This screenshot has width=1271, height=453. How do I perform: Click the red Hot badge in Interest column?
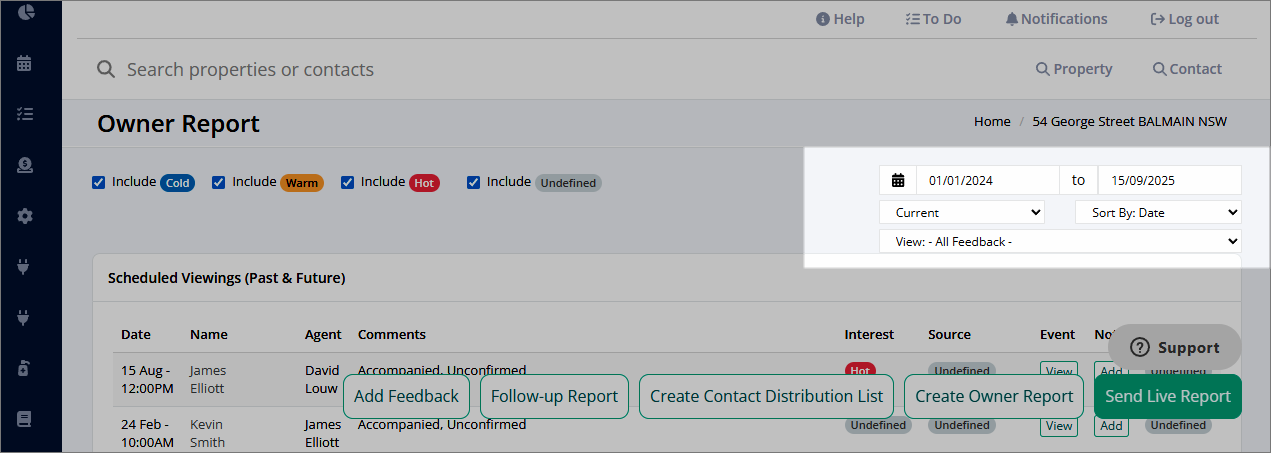click(860, 369)
